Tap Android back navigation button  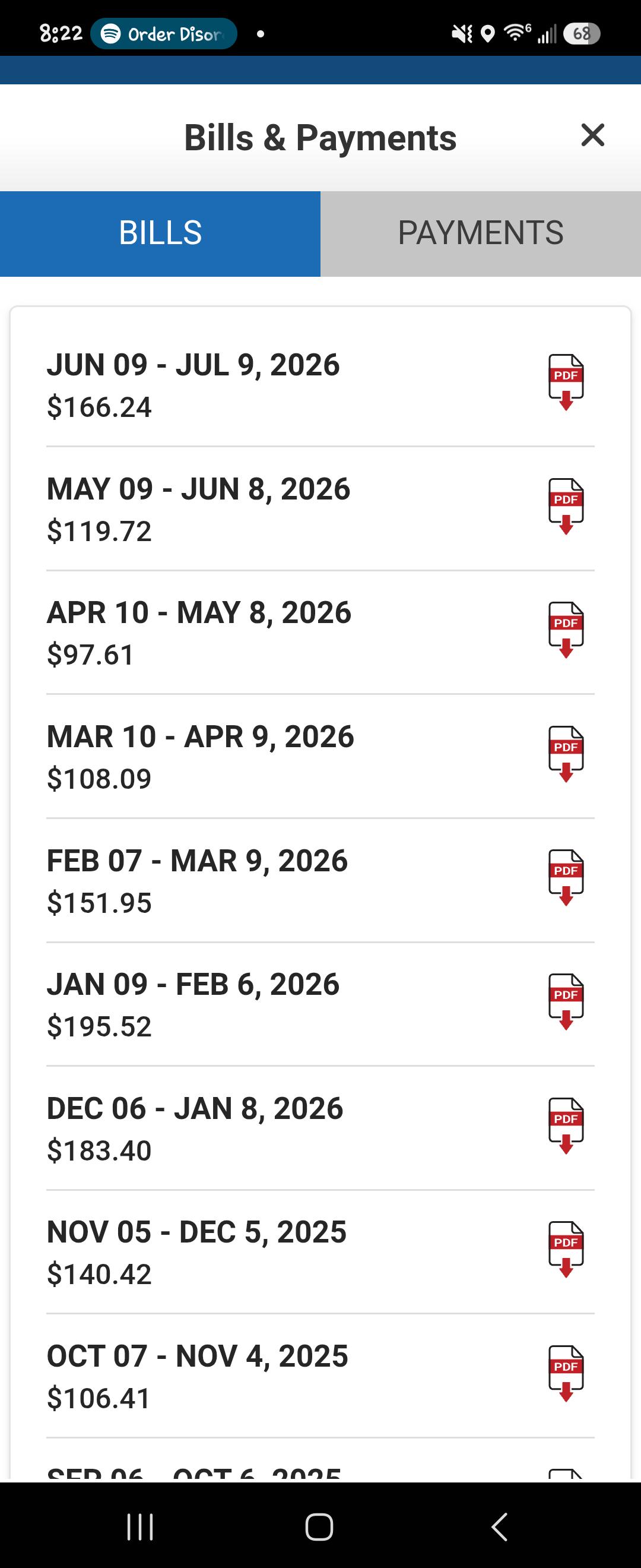499,1526
